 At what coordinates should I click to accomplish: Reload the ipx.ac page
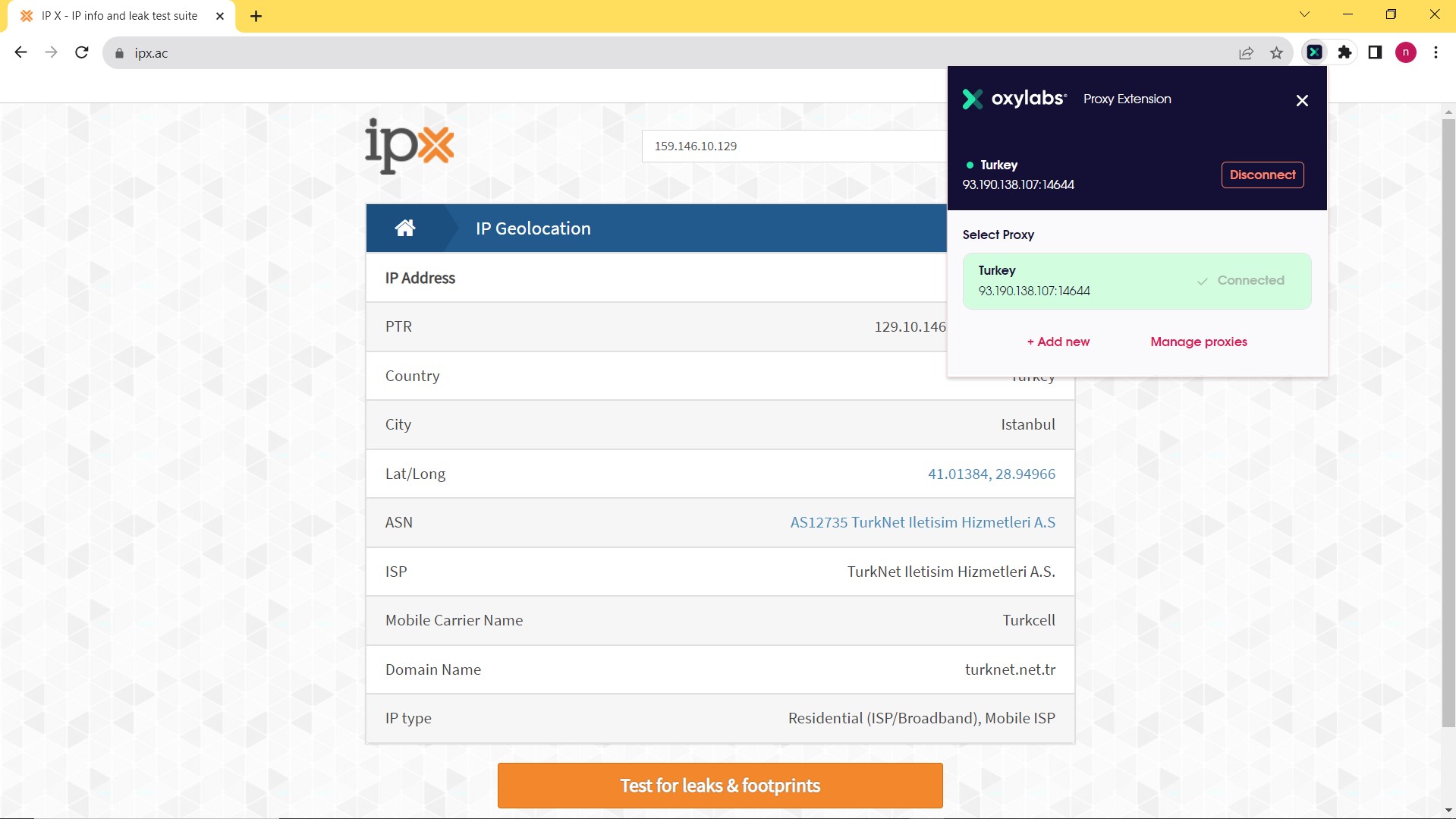82,52
